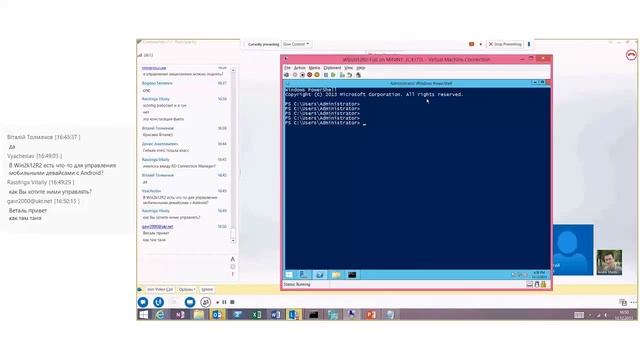640x360 pixels.
Task: Click the Revert VM toolbar icon
Action: tap(349, 75)
